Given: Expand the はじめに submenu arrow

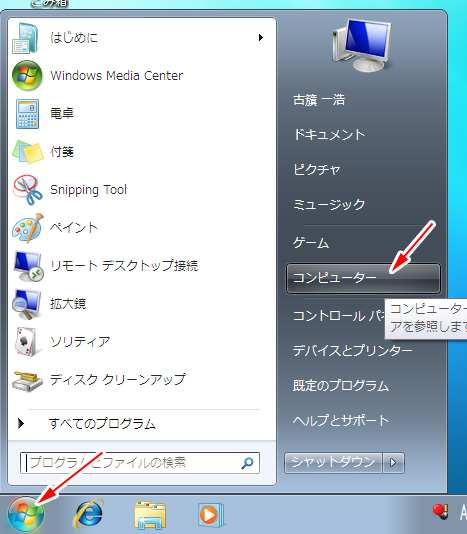Looking at the screenshot, I should pos(261,37).
